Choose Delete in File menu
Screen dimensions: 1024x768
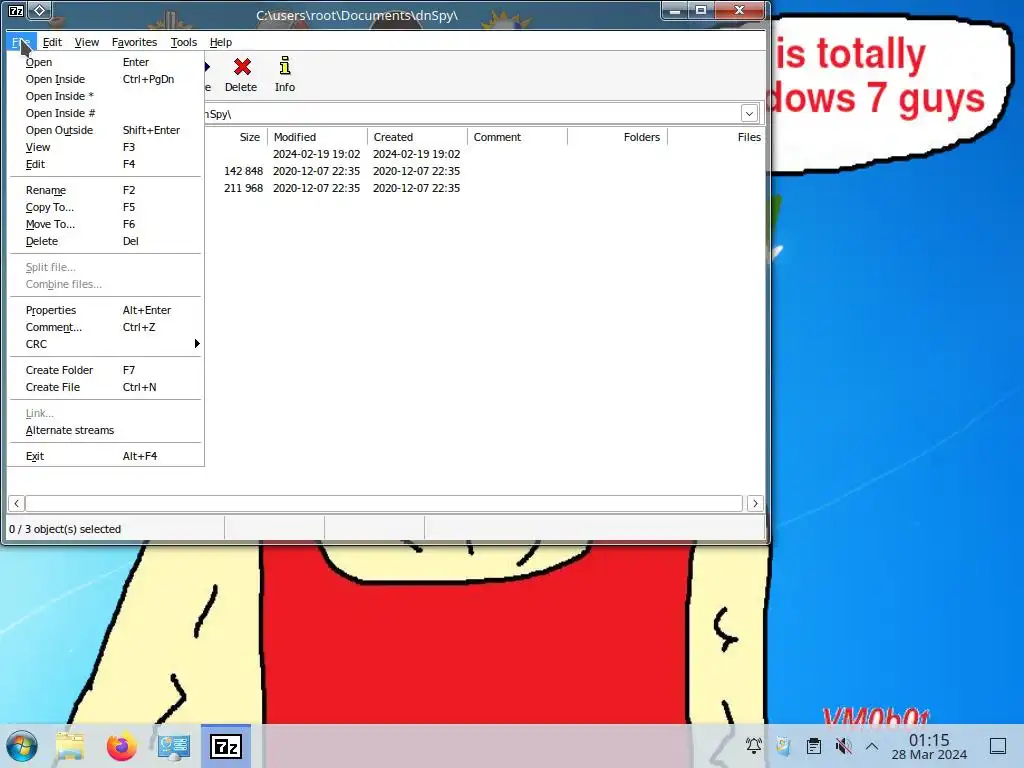coord(106,241)
